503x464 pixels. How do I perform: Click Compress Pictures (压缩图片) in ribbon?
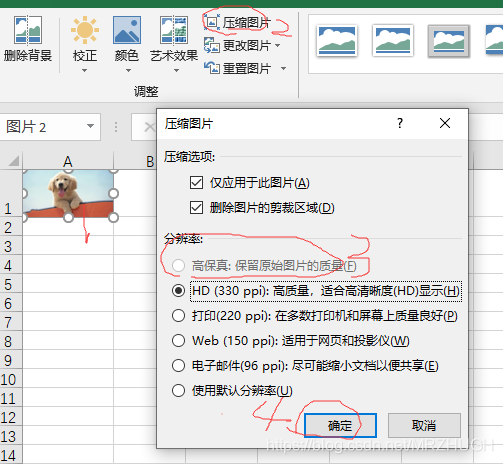click(237, 23)
